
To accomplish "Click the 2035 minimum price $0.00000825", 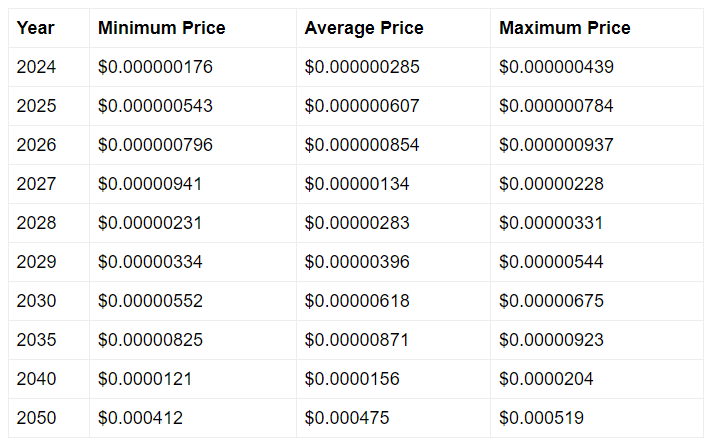I will (150, 340).
